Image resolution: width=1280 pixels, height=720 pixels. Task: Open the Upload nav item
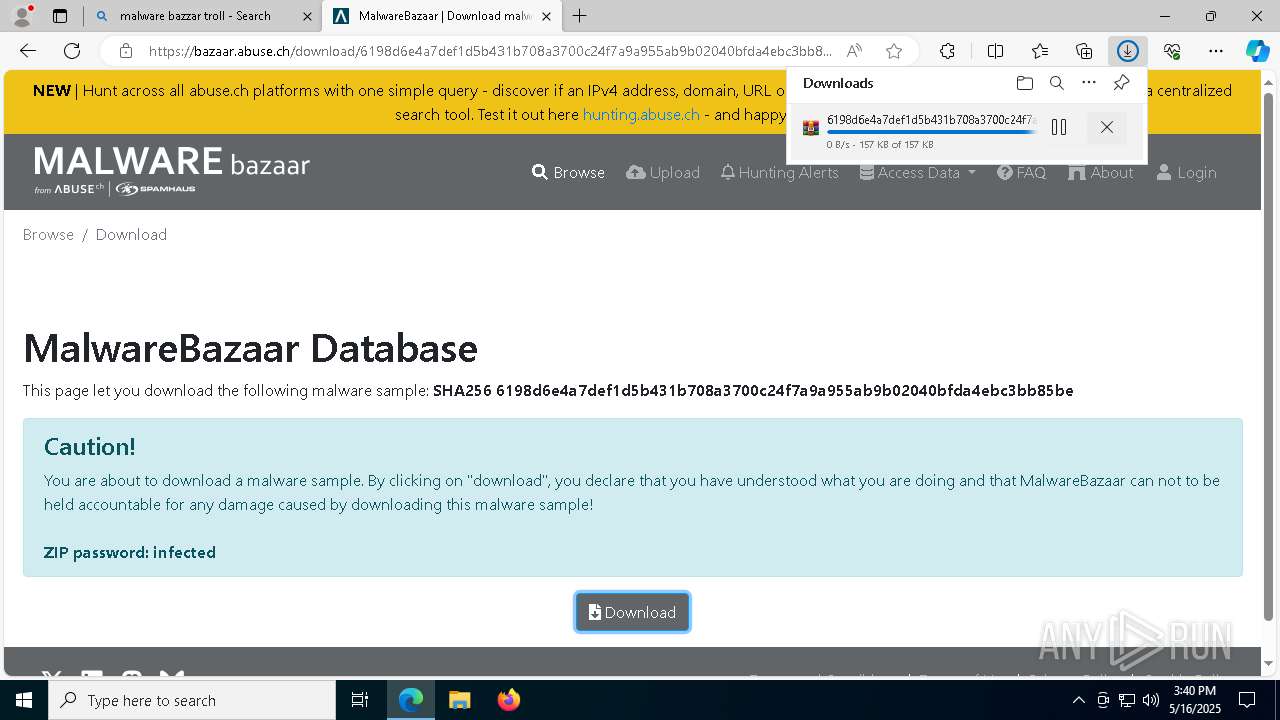[x=663, y=172]
